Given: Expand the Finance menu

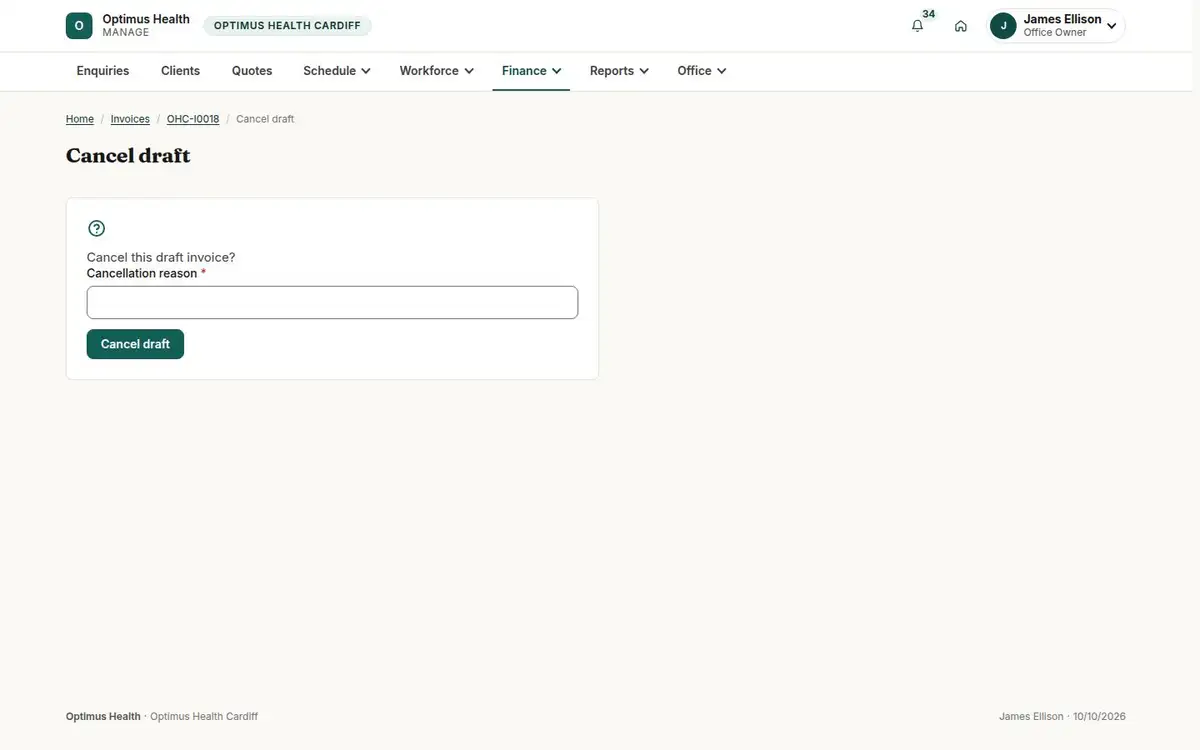Looking at the screenshot, I should click(x=531, y=71).
